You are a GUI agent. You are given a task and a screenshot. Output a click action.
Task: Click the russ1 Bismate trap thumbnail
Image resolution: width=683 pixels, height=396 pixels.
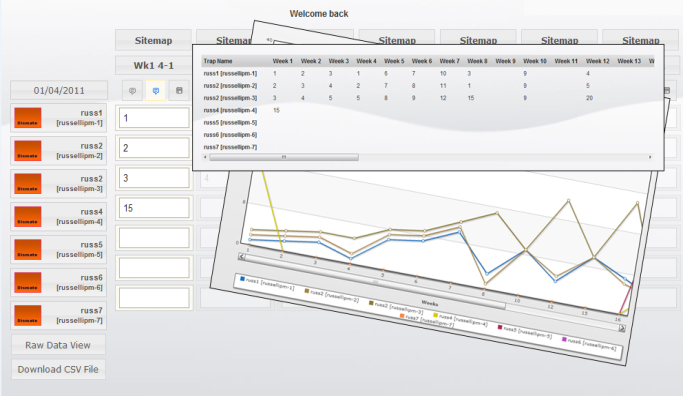pyautogui.click(x=28, y=118)
